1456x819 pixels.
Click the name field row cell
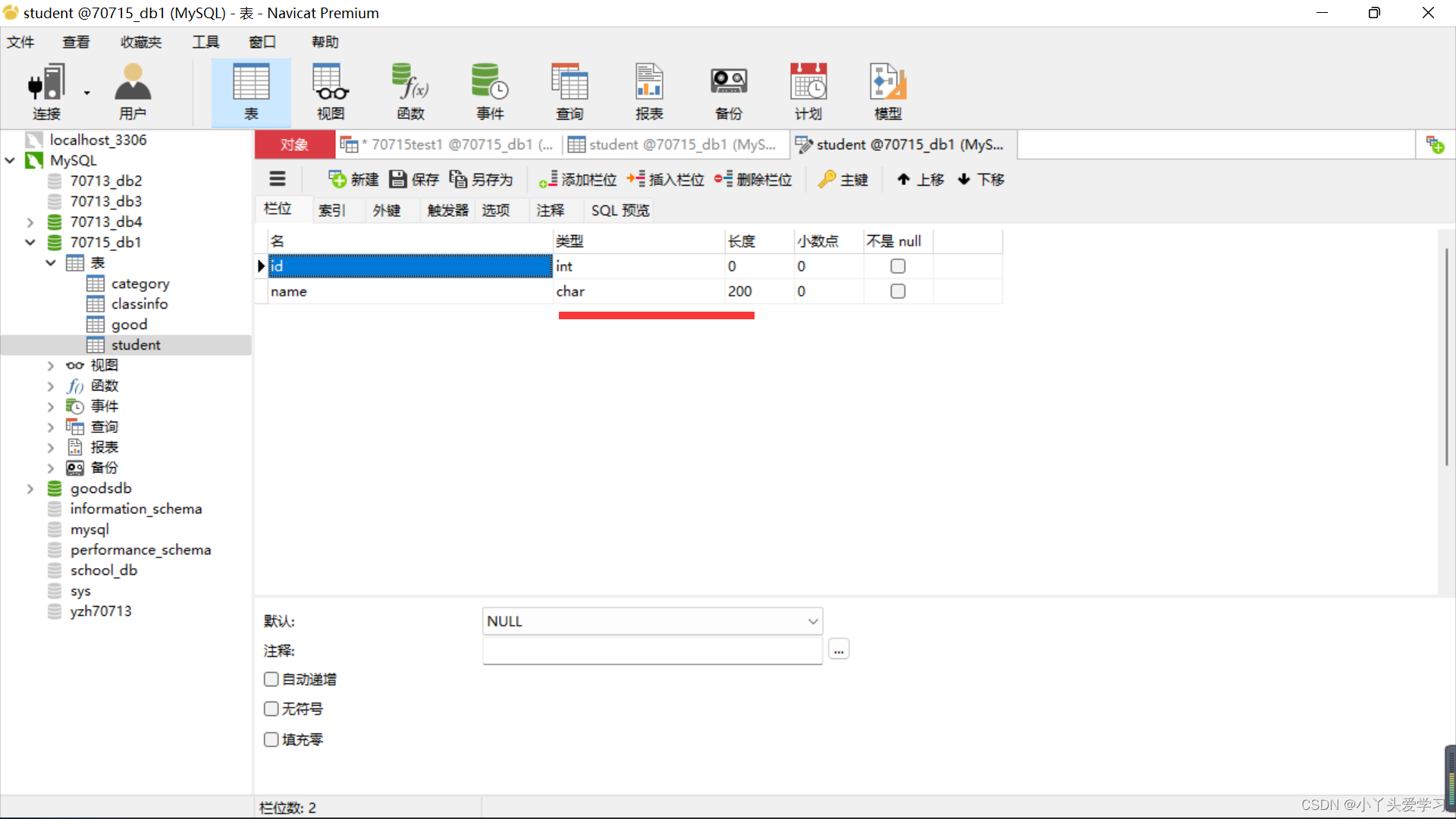[410, 291]
